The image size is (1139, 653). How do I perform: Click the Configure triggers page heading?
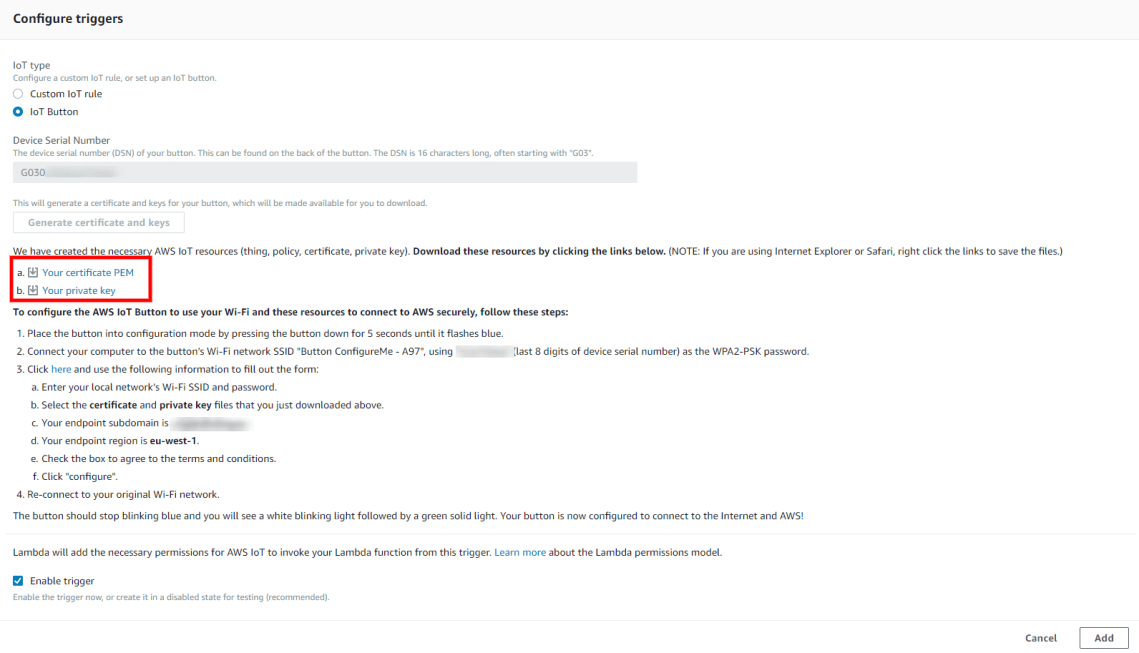(67, 18)
